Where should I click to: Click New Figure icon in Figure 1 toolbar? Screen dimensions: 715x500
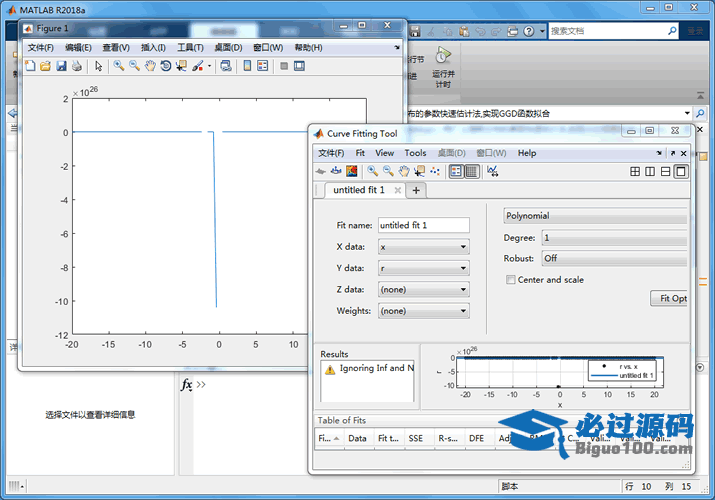[30, 66]
